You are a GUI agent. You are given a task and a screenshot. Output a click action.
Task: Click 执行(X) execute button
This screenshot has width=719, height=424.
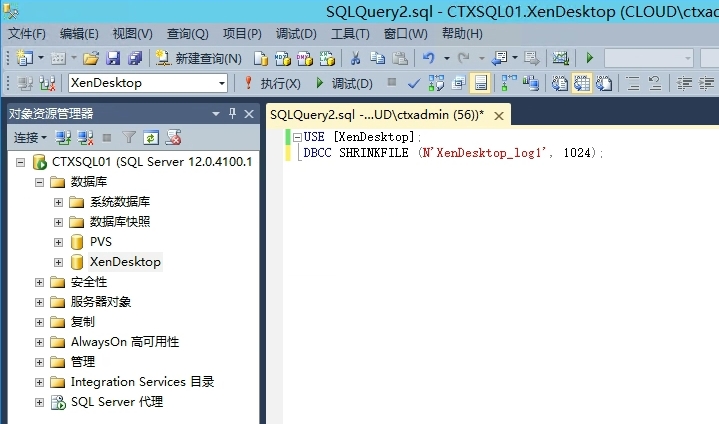click(x=271, y=83)
